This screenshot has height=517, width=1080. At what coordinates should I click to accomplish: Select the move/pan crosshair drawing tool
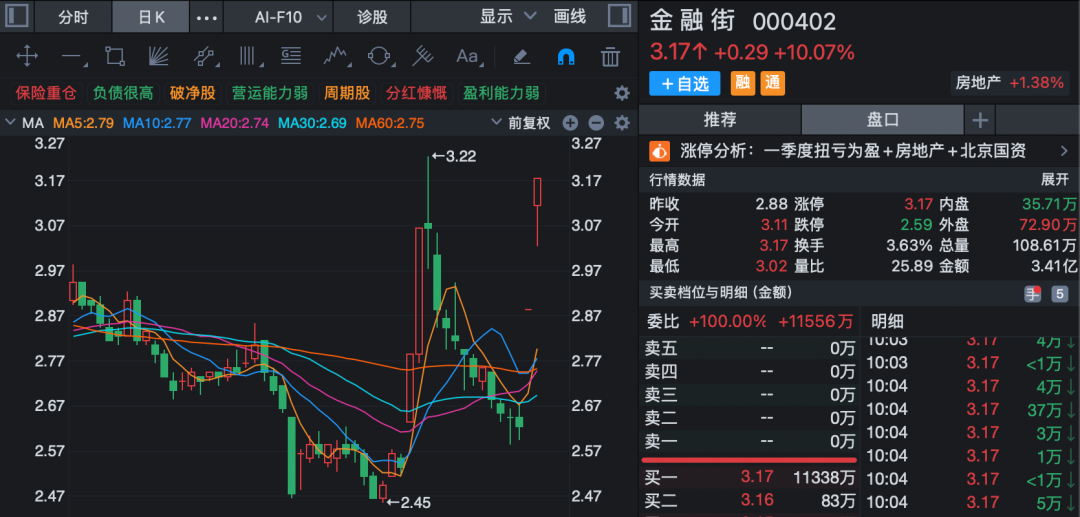pyautogui.click(x=27, y=57)
